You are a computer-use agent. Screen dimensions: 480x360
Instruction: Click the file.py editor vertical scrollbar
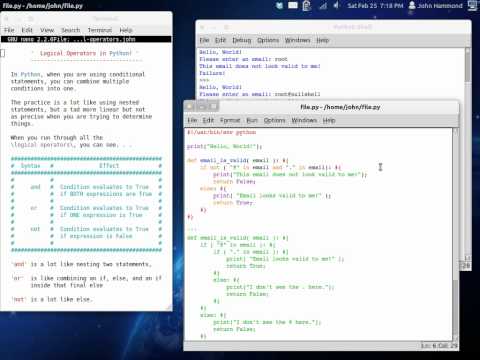[455, 234]
